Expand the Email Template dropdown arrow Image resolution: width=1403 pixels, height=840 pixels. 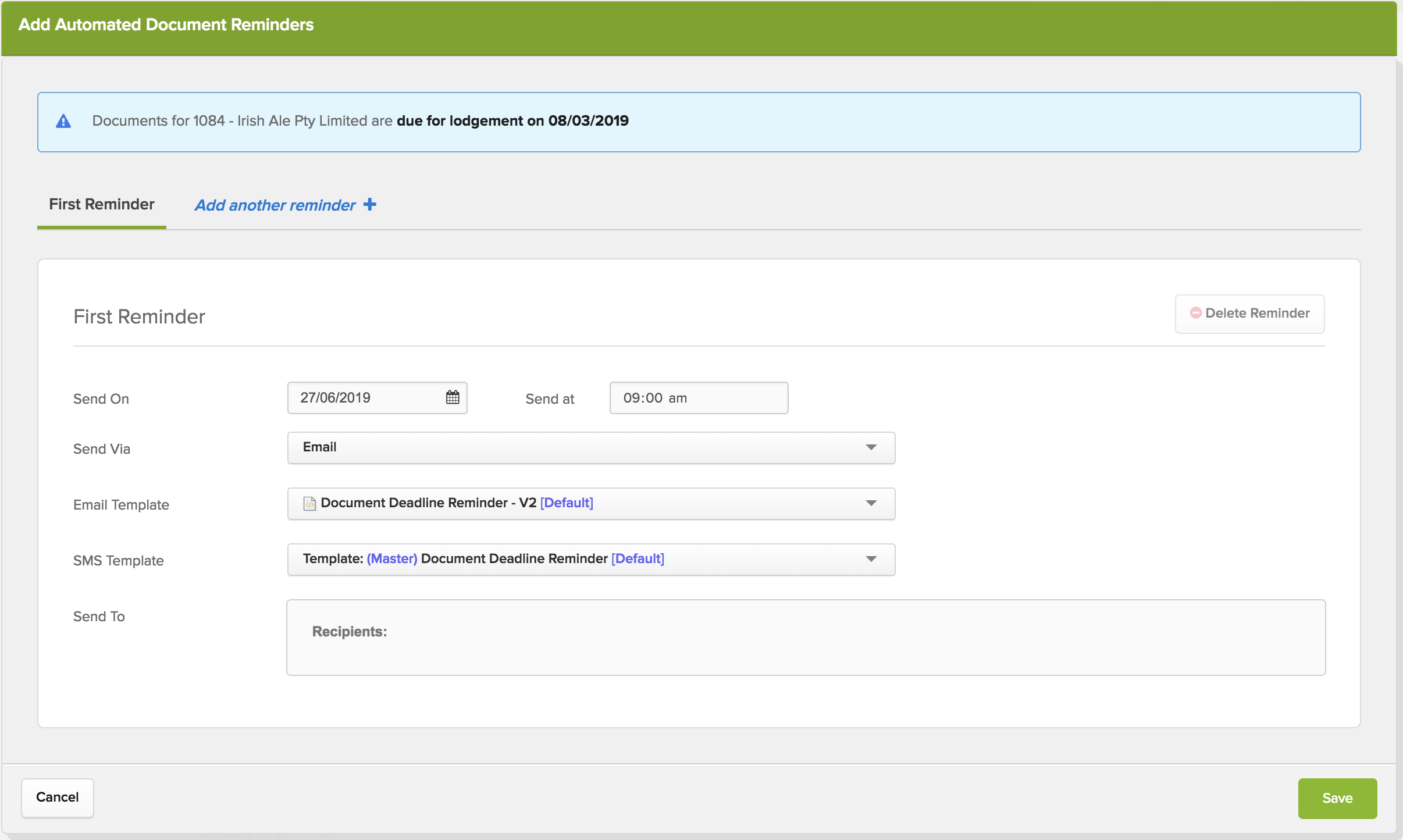click(871, 503)
